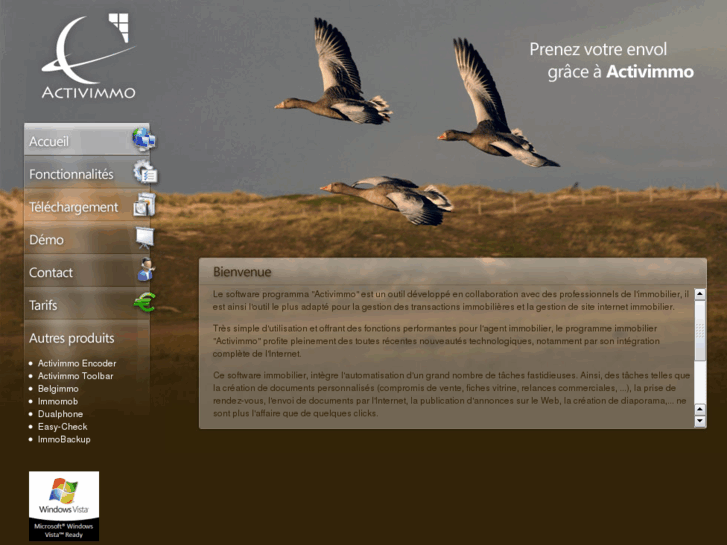The width and height of the screenshot is (727, 545).
Task: Click the gear checklist icon beside Fonctionnalités
Action: click(145, 172)
